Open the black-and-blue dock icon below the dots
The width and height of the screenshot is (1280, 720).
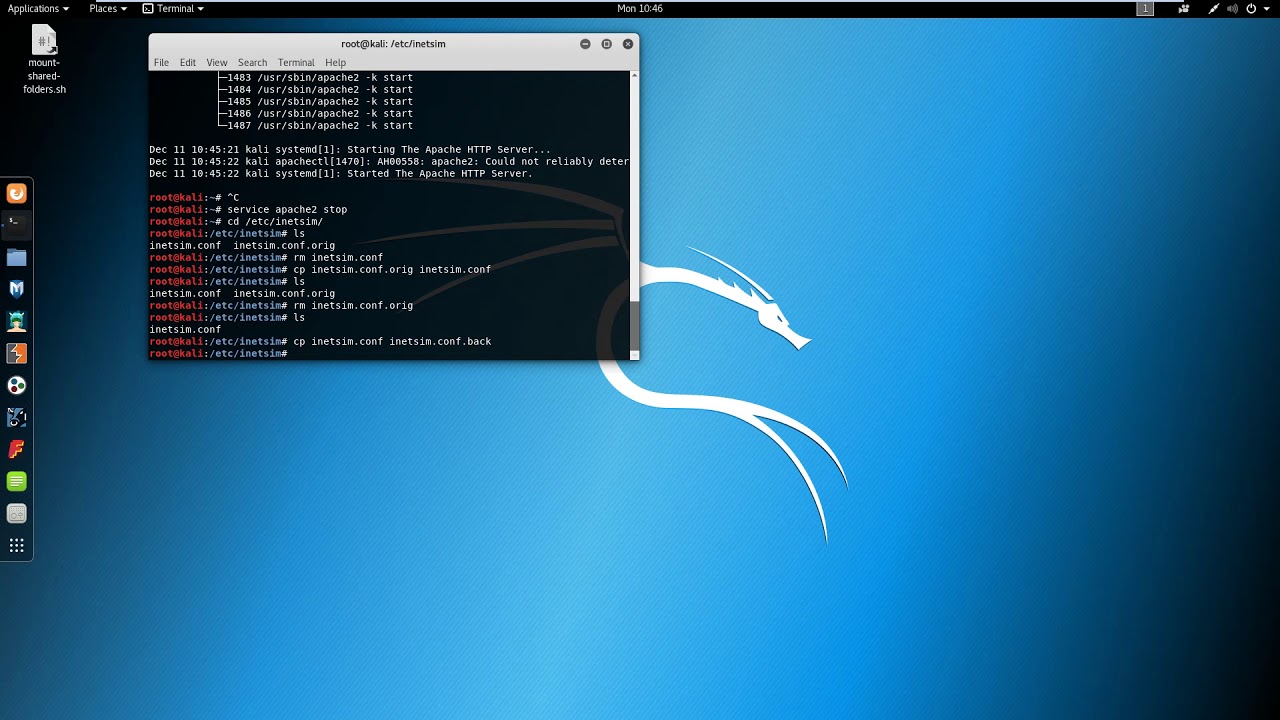16,418
